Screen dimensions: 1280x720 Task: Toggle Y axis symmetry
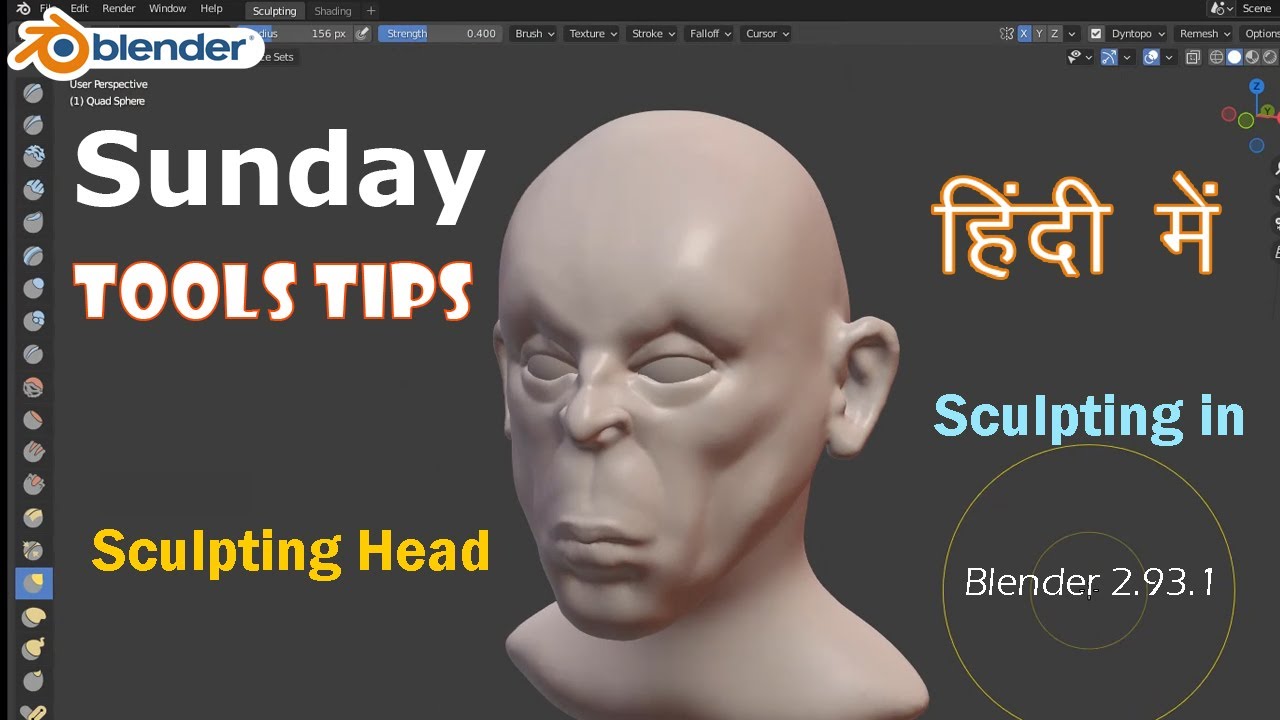1039,34
